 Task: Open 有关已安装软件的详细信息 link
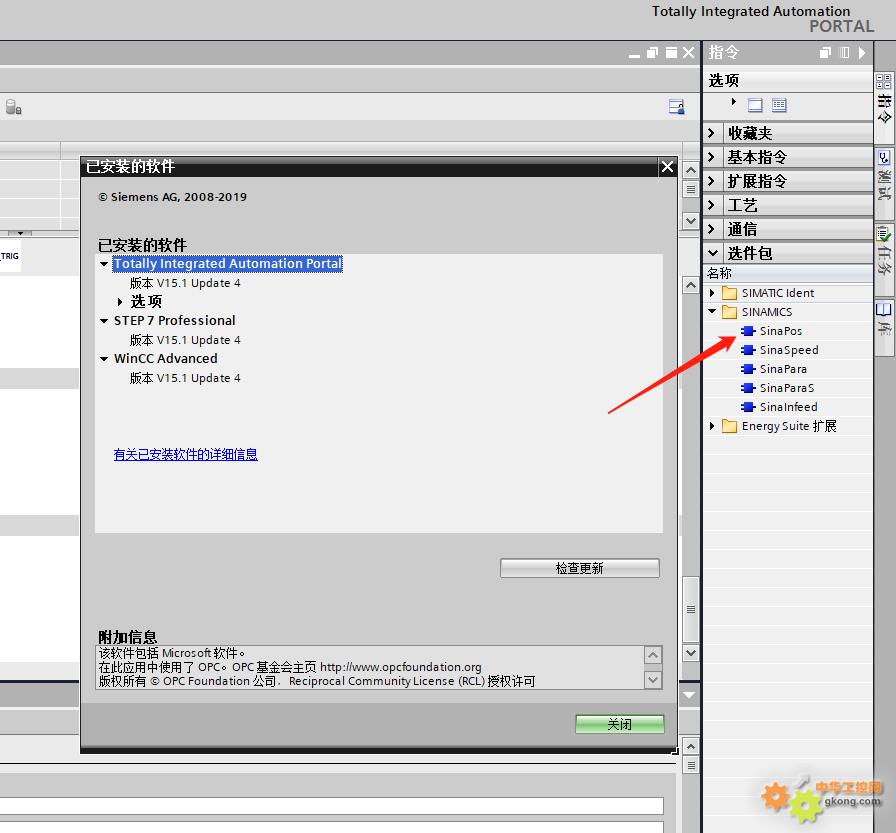pos(186,455)
